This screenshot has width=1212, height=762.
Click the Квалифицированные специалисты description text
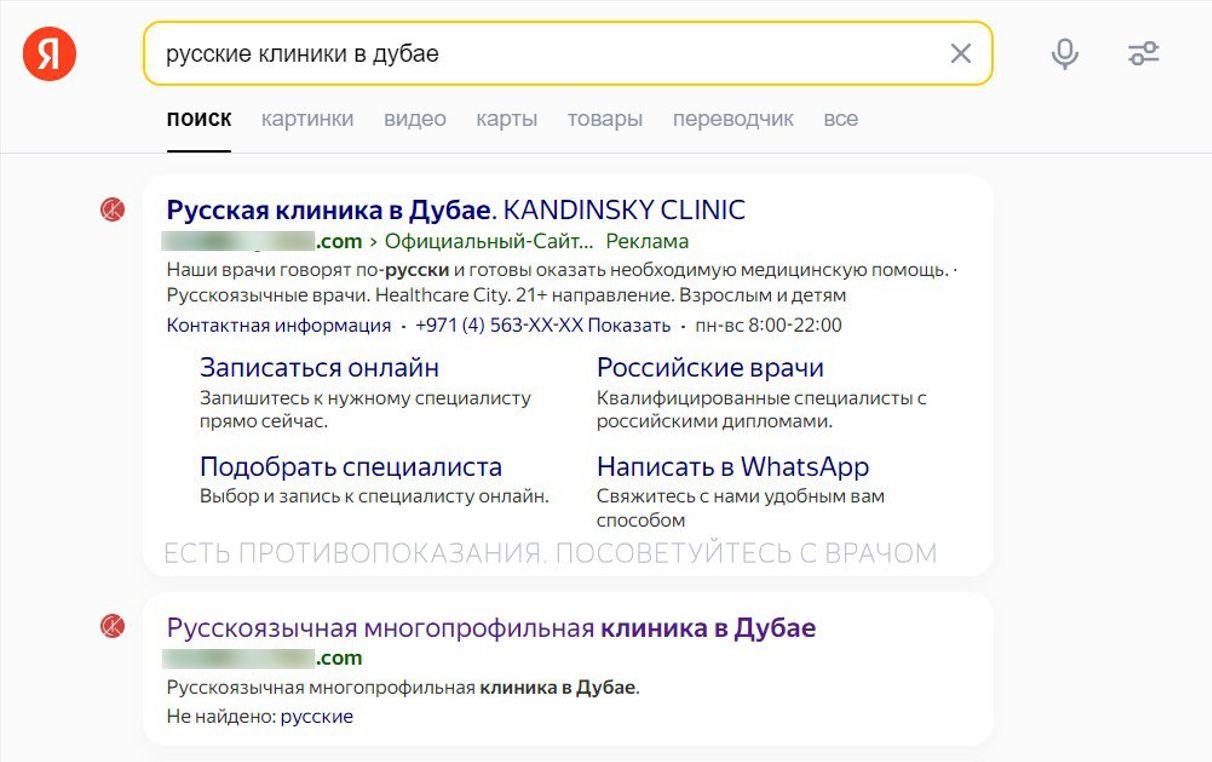click(x=762, y=409)
